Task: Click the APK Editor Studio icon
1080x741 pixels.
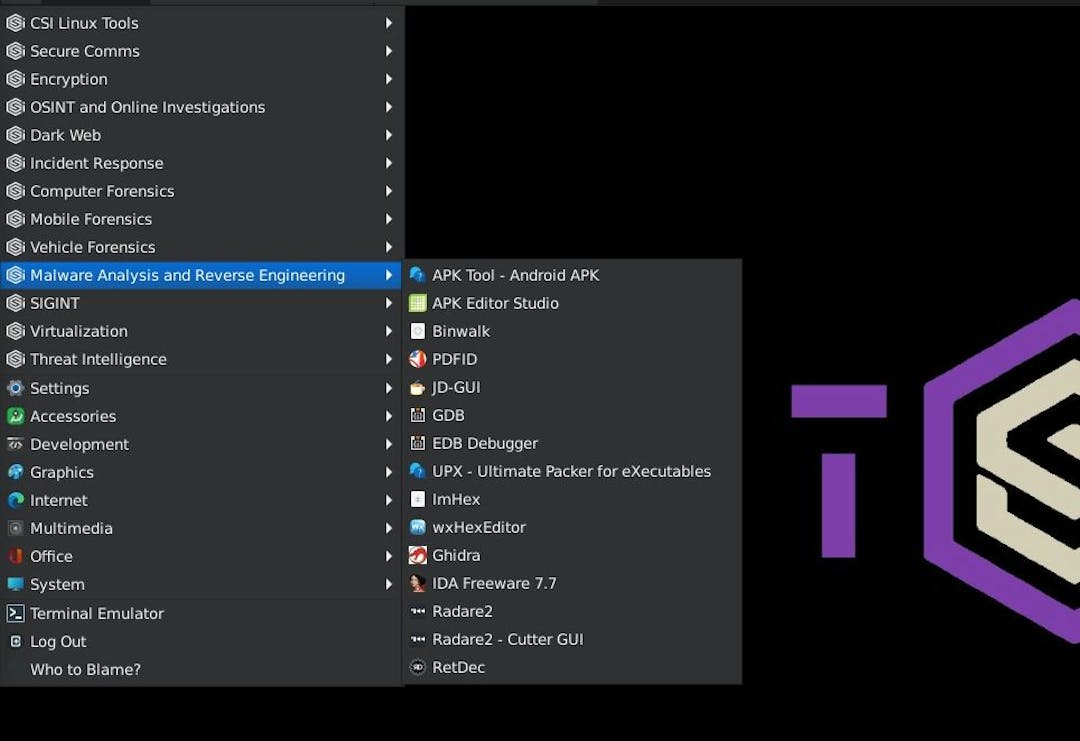Action: [417, 304]
